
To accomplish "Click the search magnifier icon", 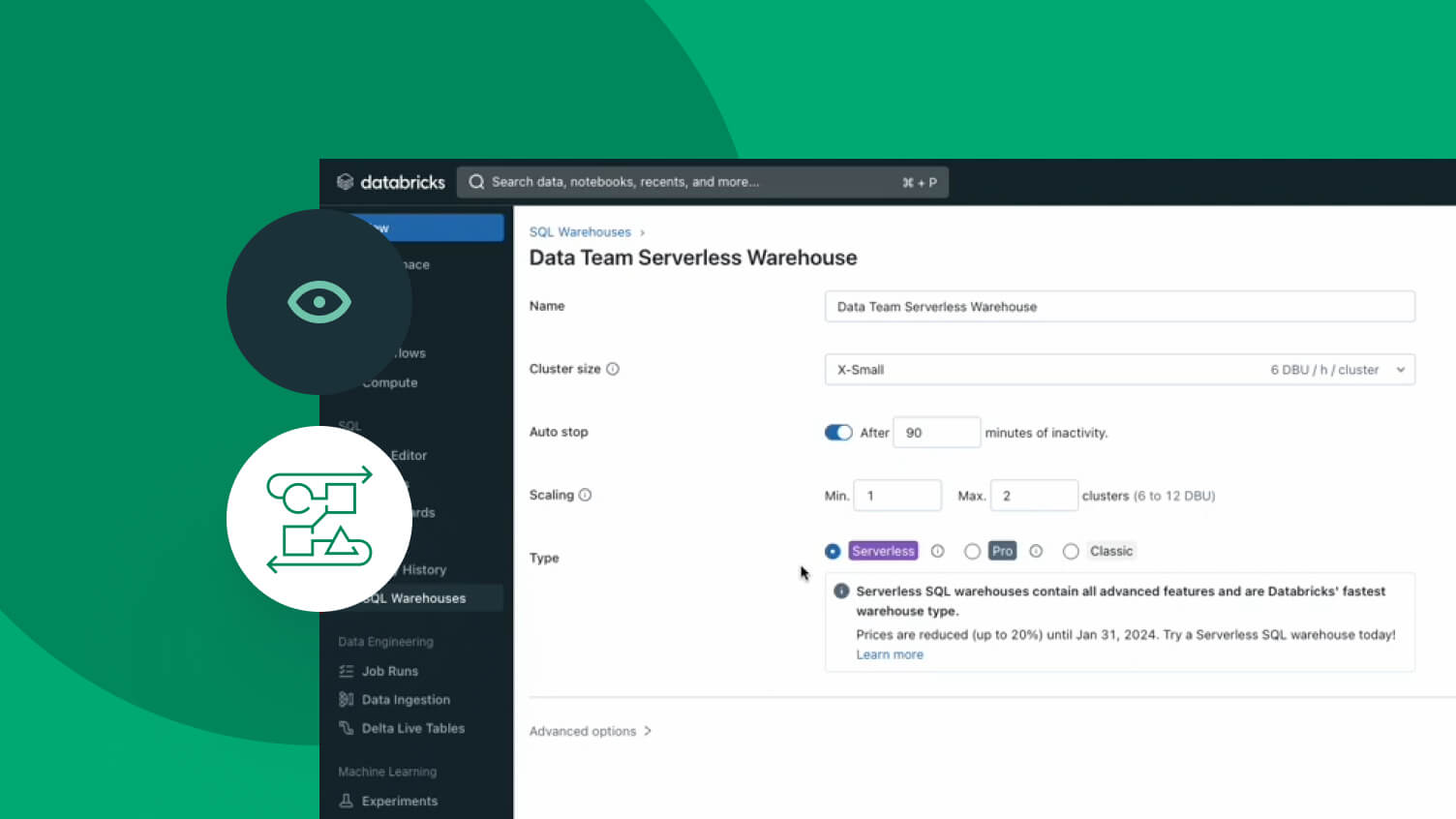I will tap(476, 182).
